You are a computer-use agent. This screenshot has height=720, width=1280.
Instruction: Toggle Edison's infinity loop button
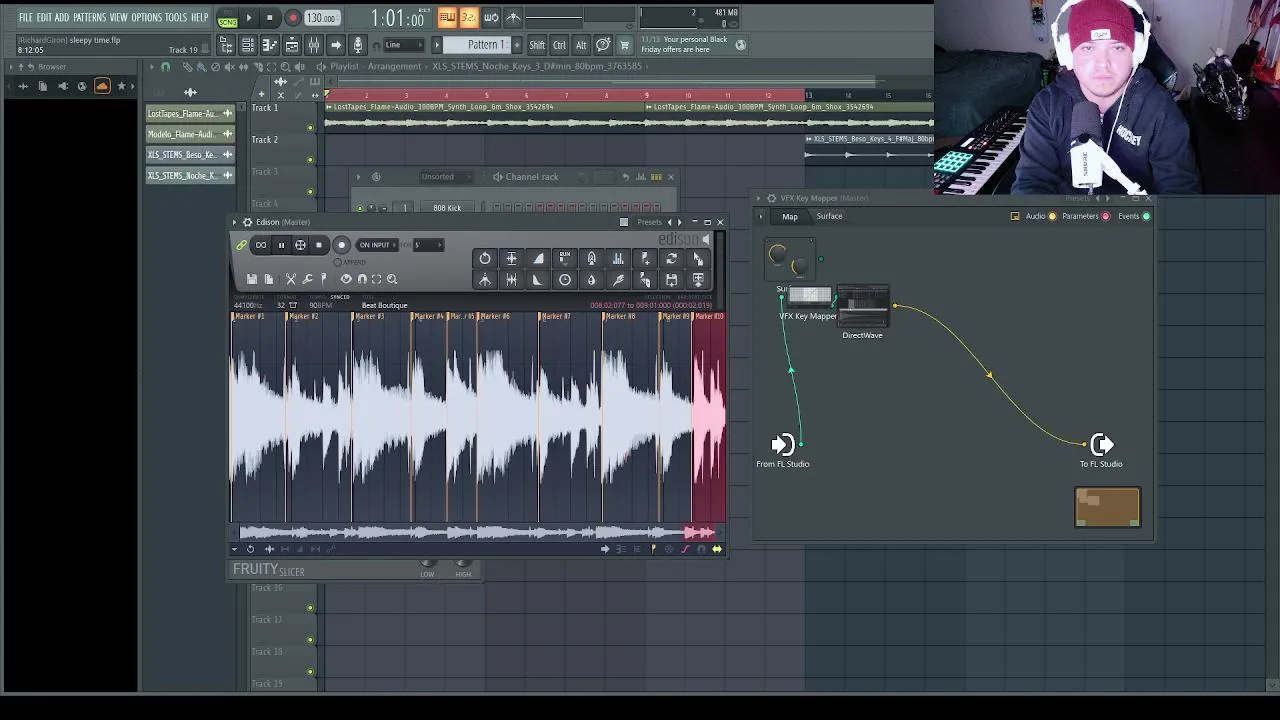pos(261,245)
